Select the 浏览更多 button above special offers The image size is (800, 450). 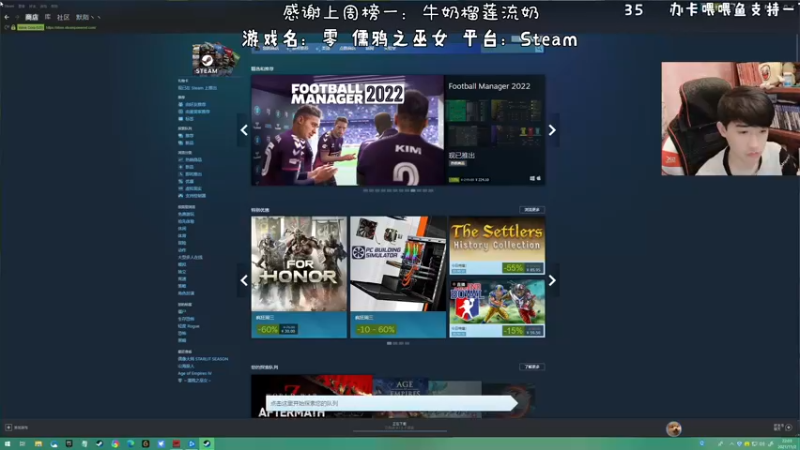[x=532, y=210]
